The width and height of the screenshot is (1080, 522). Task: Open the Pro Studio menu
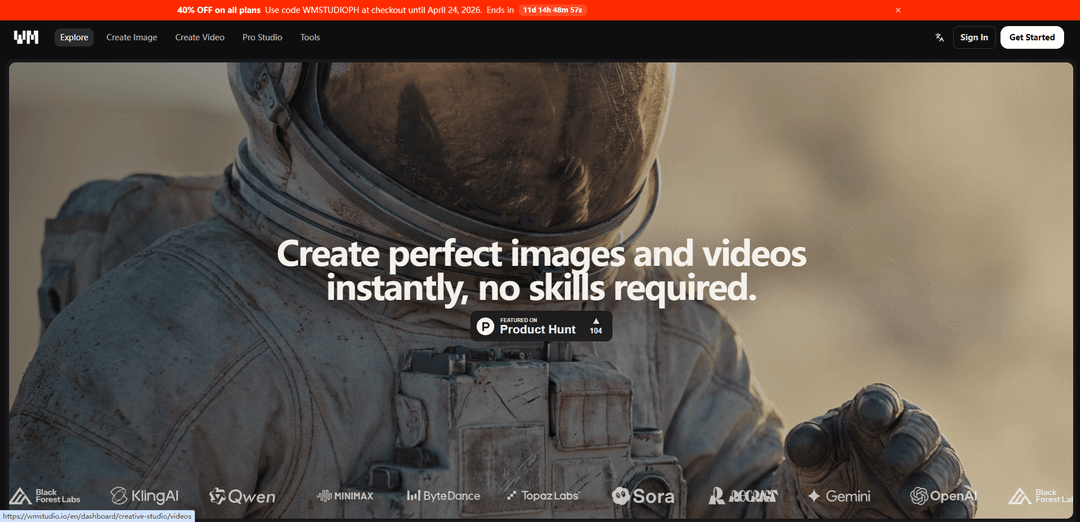coord(262,37)
